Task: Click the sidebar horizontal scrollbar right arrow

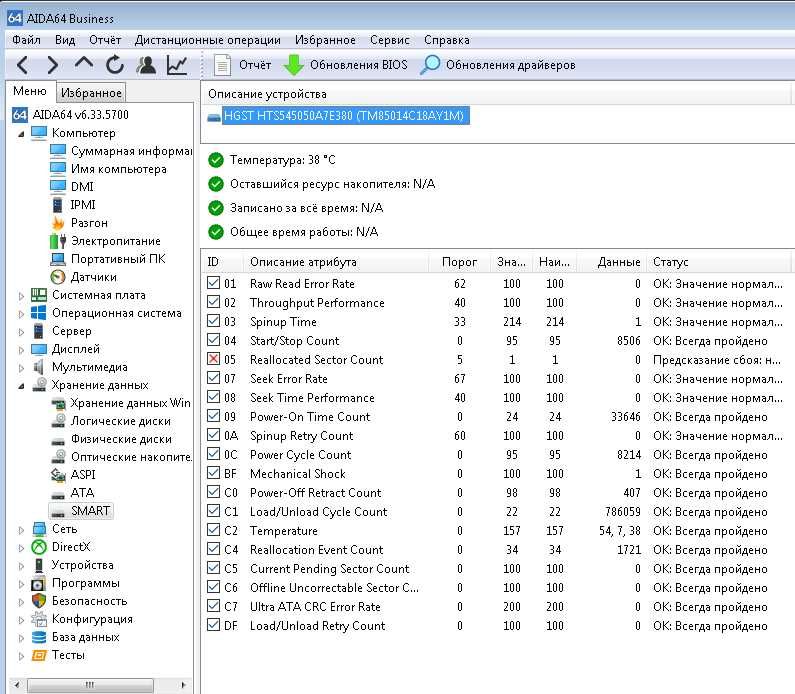Action: [x=183, y=685]
